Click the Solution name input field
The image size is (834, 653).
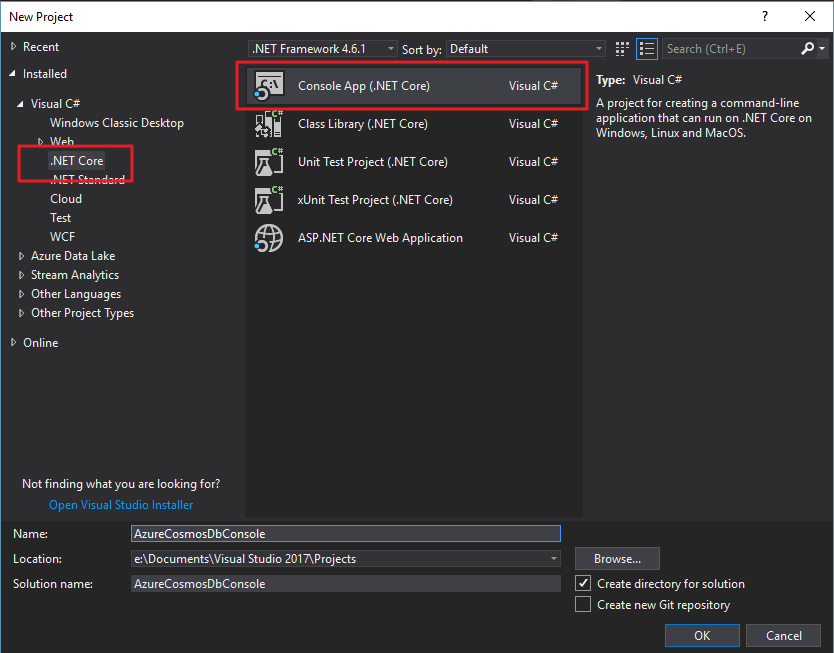coord(346,583)
